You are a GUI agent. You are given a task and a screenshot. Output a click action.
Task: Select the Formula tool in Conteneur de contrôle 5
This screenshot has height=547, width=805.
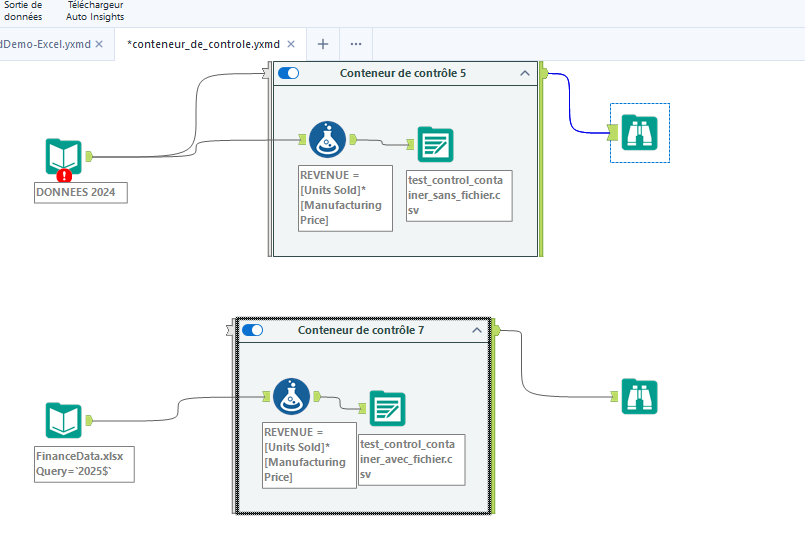pyautogui.click(x=326, y=140)
